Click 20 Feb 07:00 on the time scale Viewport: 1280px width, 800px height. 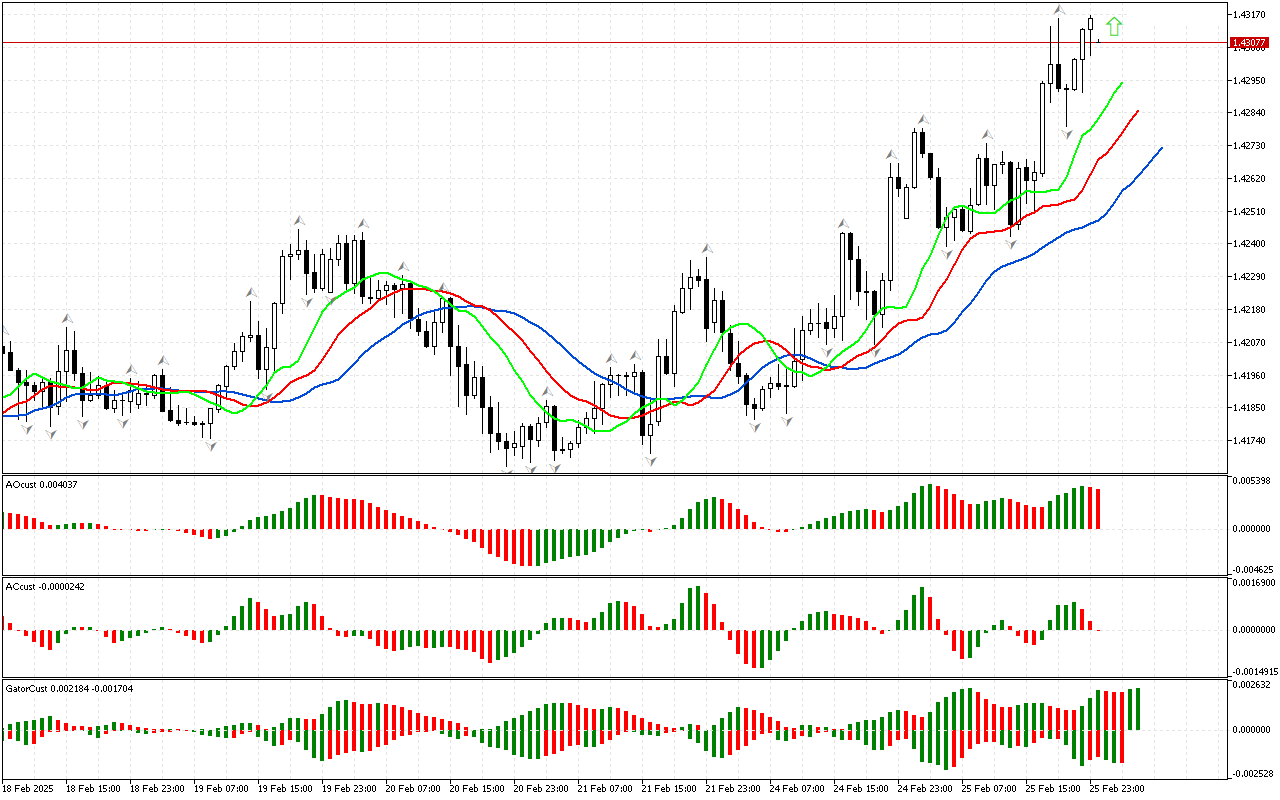pyautogui.click(x=412, y=789)
